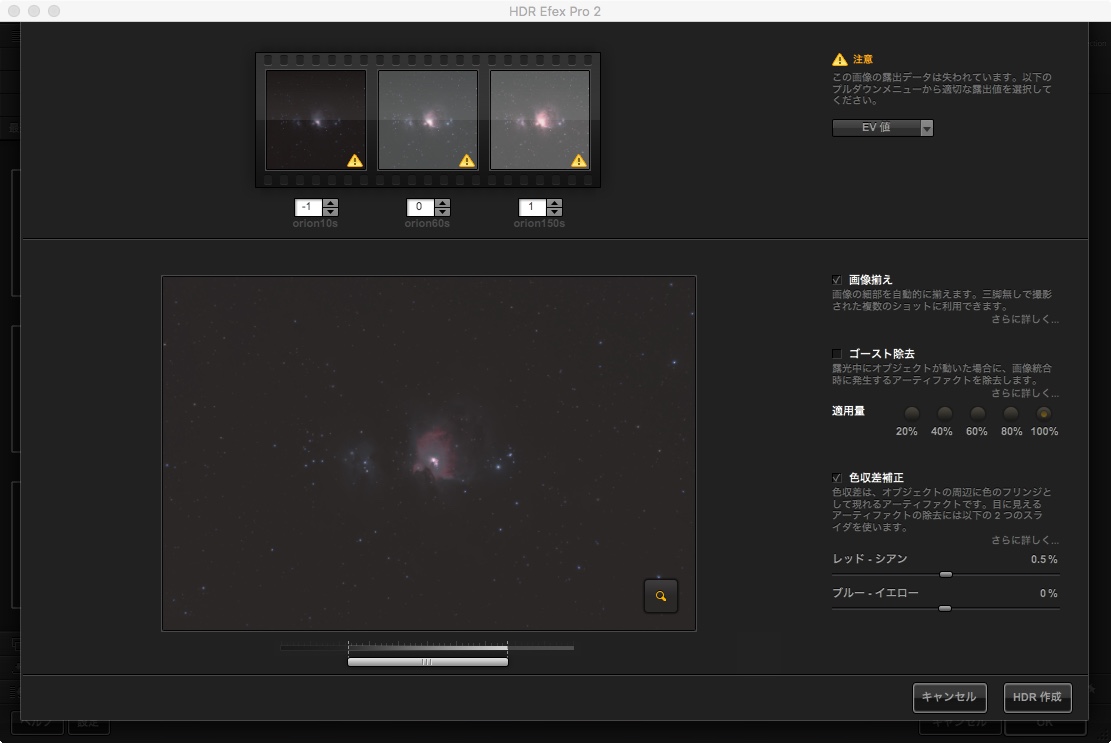Click the 0 % blue-yellow value
The height and width of the screenshot is (743, 1111).
(x=1049, y=594)
